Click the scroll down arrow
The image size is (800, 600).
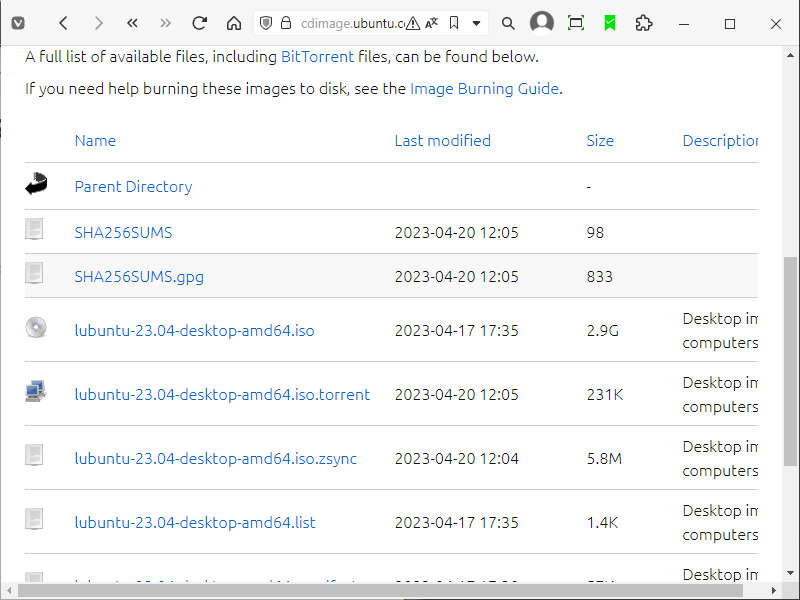click(x=790, y=573)
